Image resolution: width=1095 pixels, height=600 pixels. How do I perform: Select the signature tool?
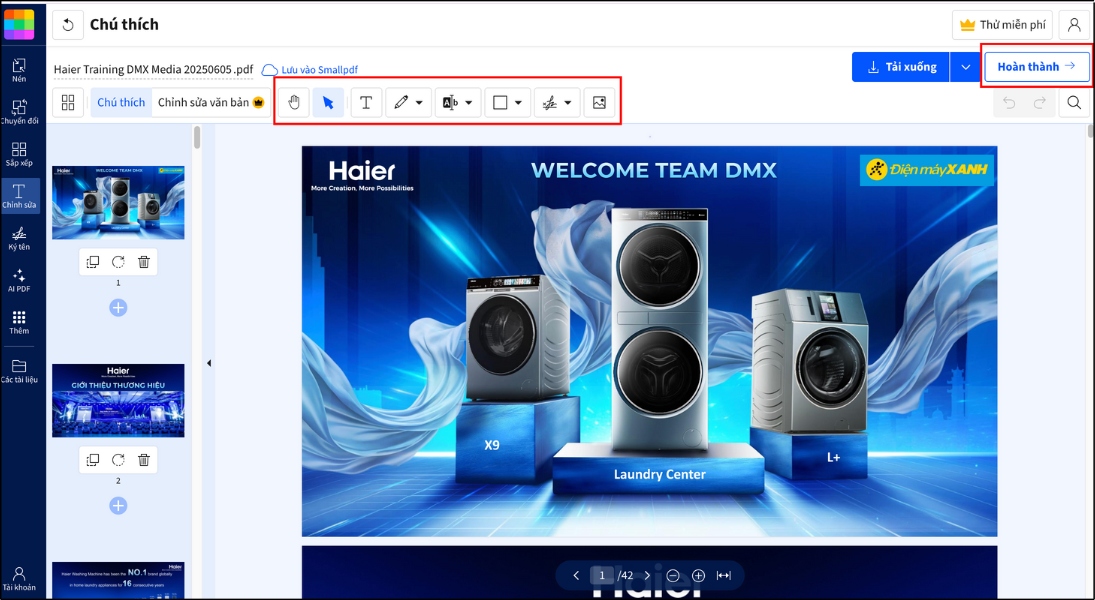[550, 101]
